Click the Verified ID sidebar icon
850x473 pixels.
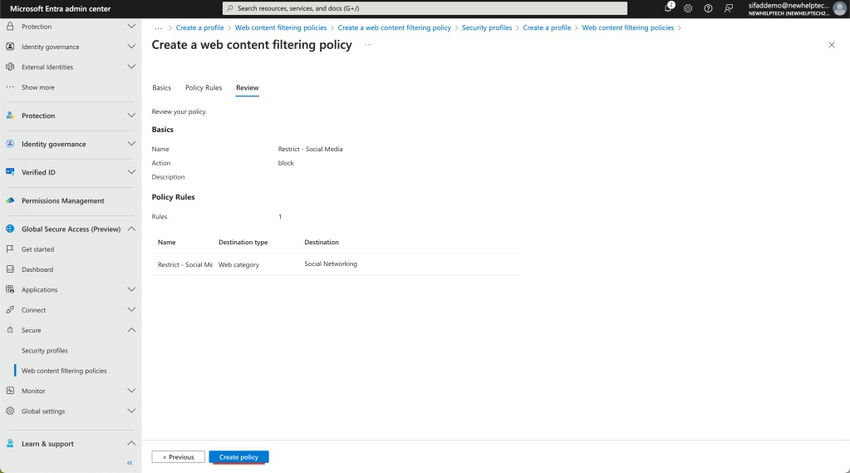(10, 172)
